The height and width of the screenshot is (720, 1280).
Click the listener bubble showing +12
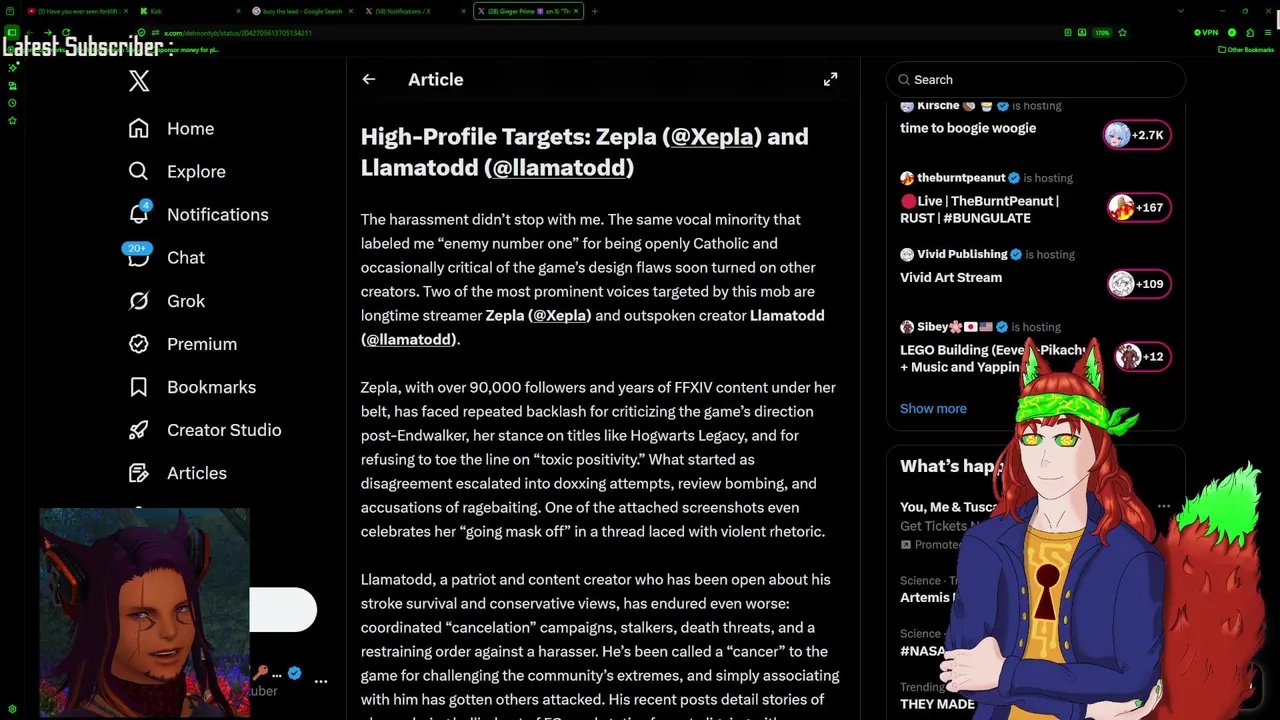click(x=1143, y=356)
